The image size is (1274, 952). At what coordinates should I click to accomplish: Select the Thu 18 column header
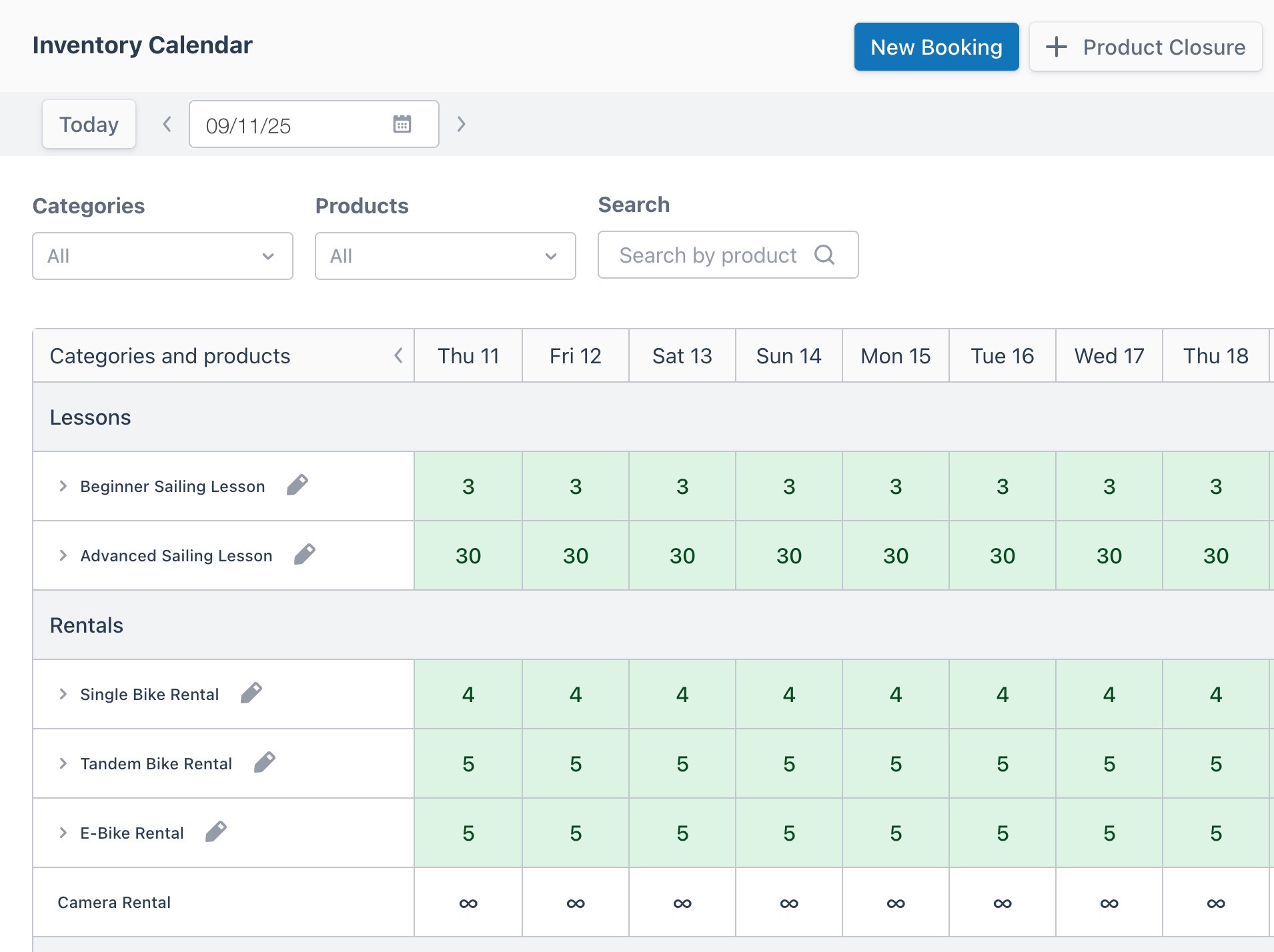(1216, 355)
